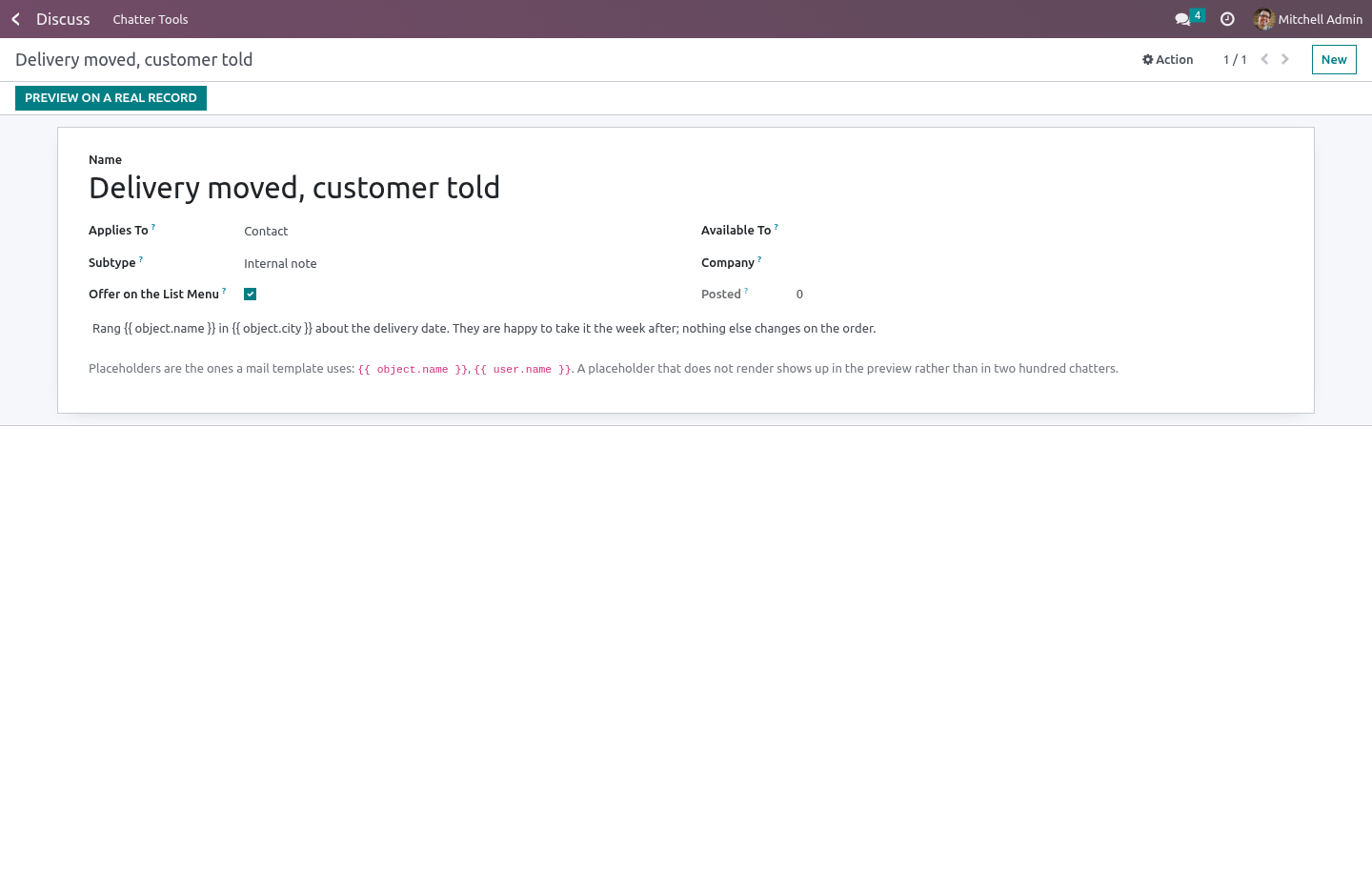Go to the previous record arrow
Image resolution: width=1372 pixels, height=896 pixels.
[x=1264, y=59]
